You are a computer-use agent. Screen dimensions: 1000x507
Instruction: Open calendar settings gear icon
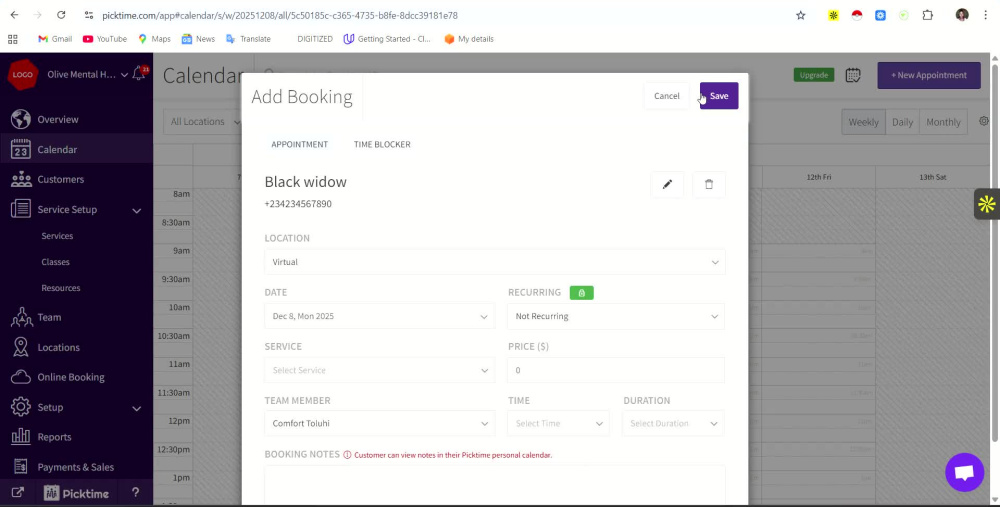[x=984, y=121]
